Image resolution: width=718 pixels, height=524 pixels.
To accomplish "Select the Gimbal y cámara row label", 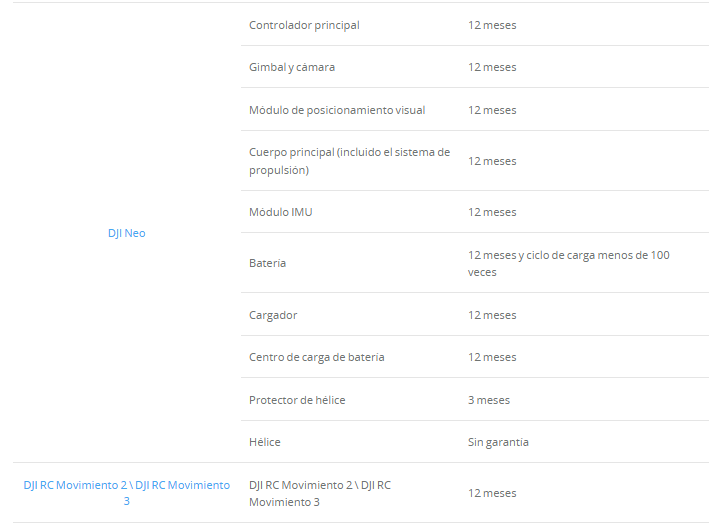I will pyautogui.click(x=292, y=67).
